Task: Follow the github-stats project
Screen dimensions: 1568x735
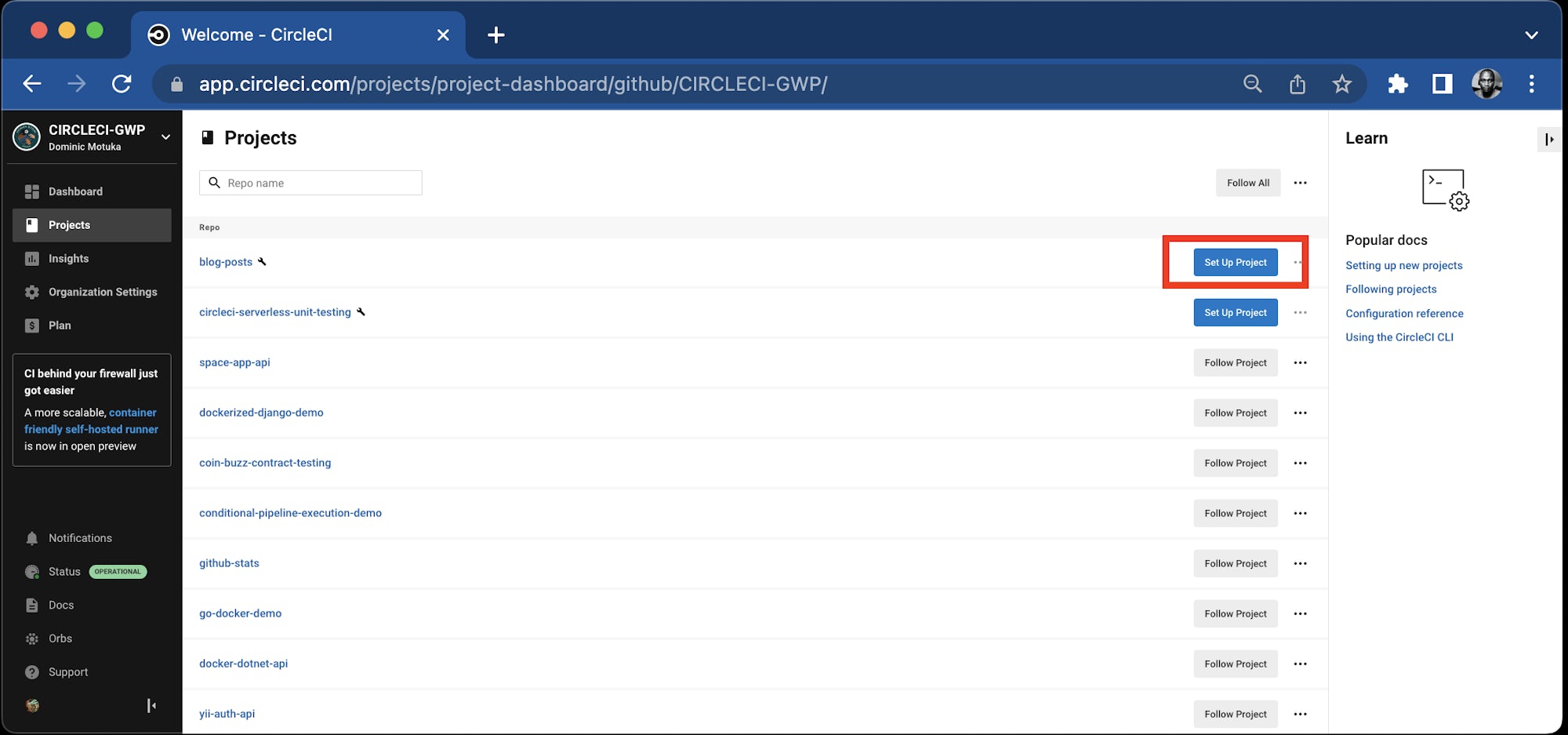Action: (1235, 564)
